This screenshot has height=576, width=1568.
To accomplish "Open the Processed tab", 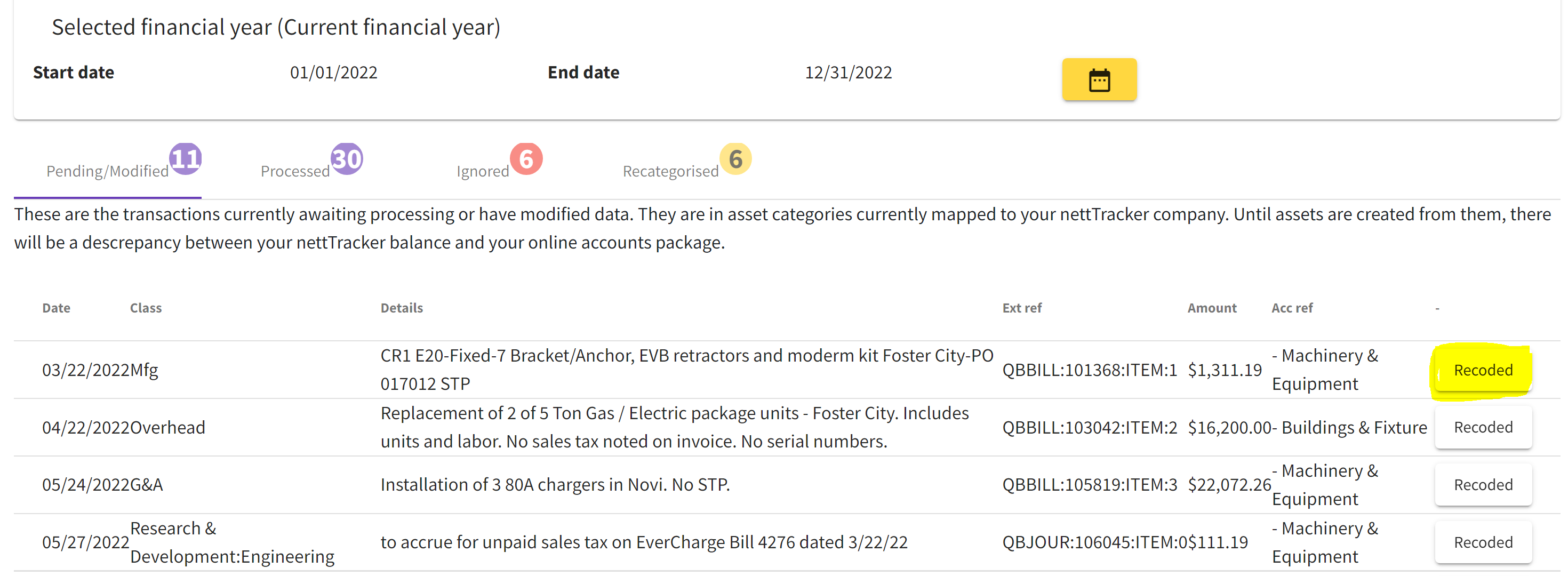I will (295, 171).
